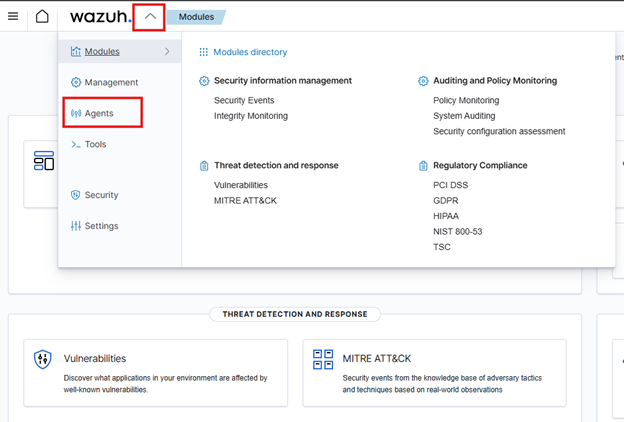The image size is (624, 422).
Task: Select Threat detection and response menu heading
Action: point(276,166)
